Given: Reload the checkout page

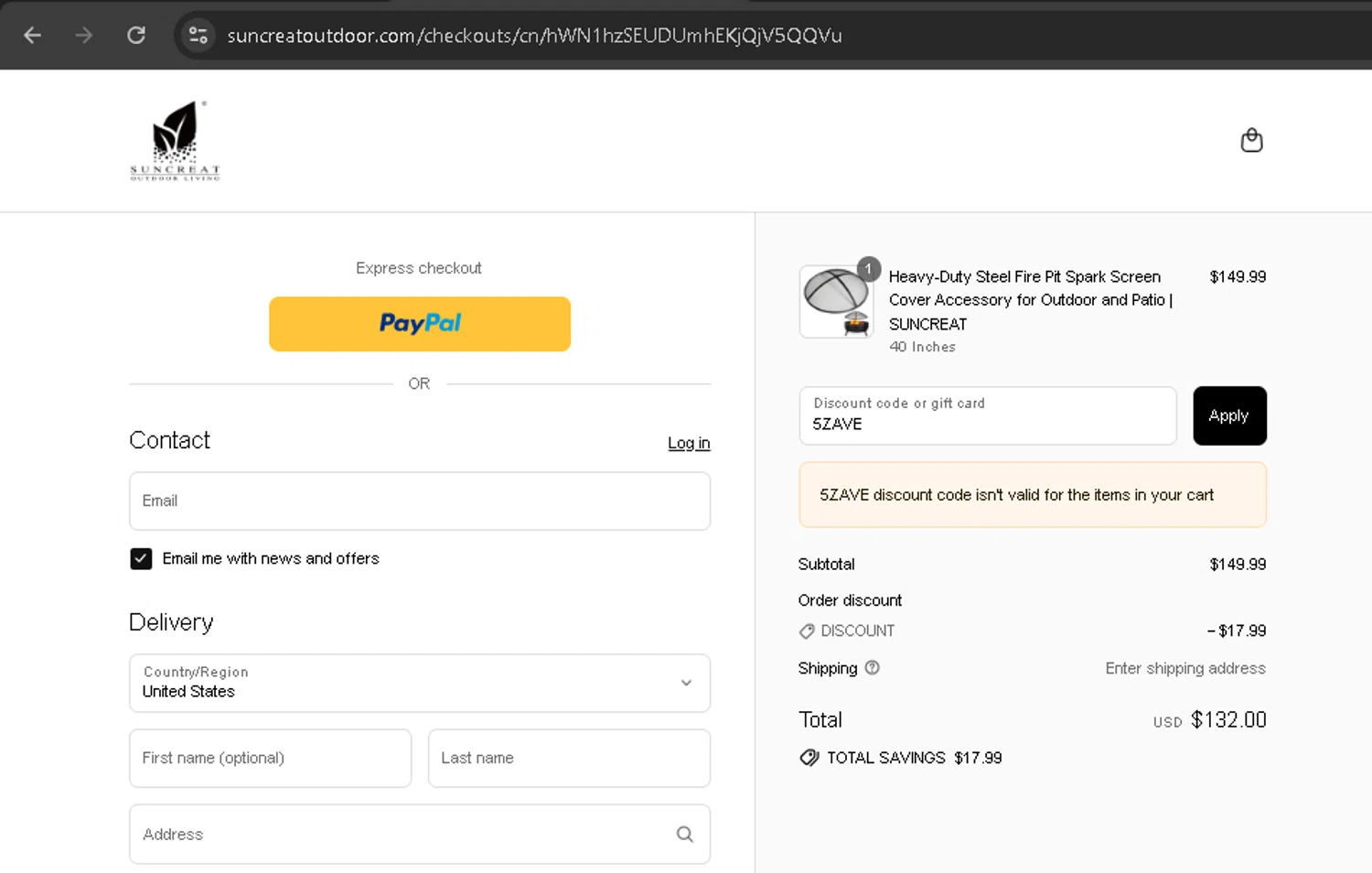Looking at the screenshot, I should (136, 36).
